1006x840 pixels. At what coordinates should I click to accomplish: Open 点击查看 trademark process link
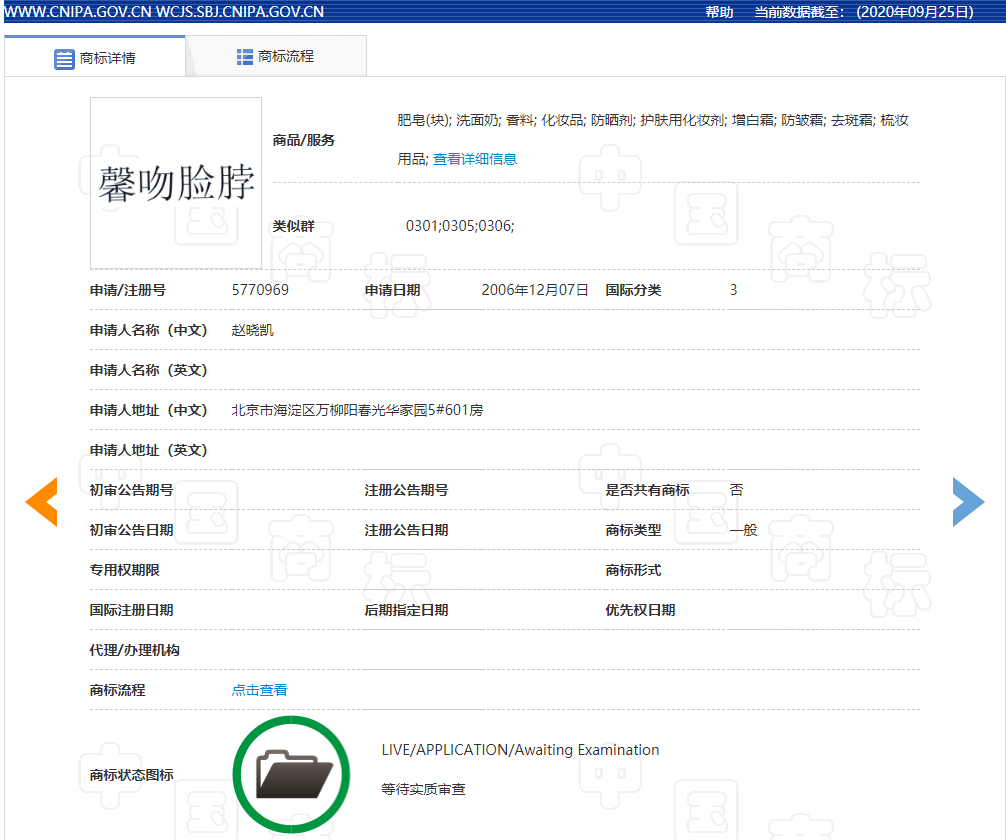[259, 690]
